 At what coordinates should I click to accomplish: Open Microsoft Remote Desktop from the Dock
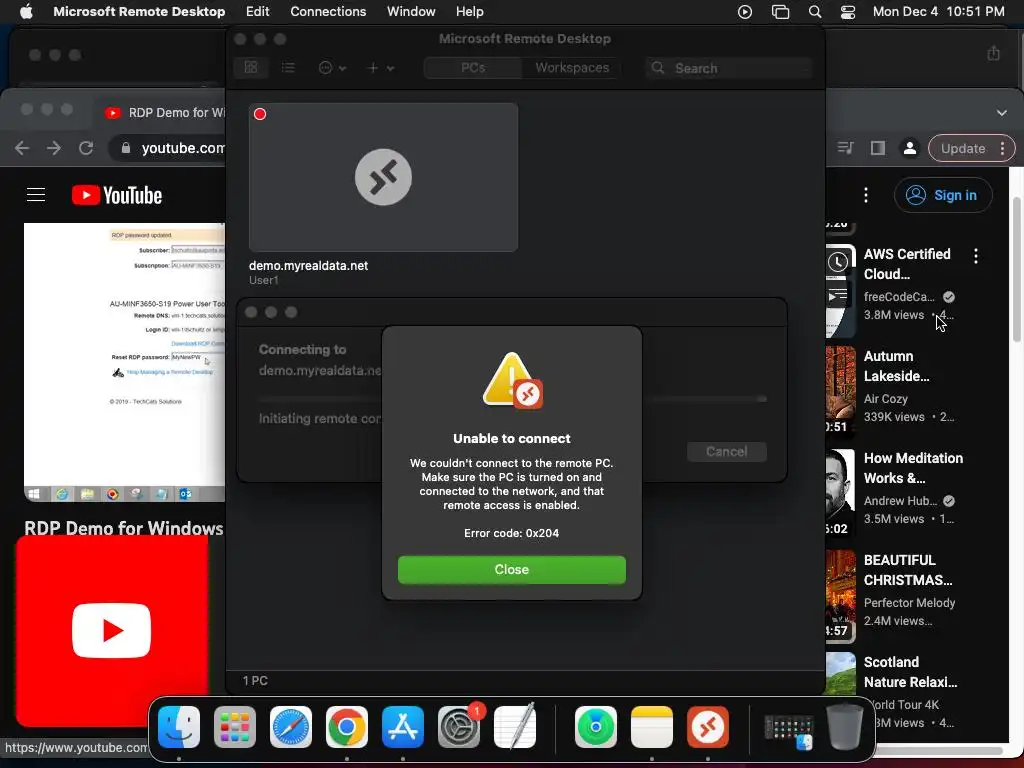point(708,727)
